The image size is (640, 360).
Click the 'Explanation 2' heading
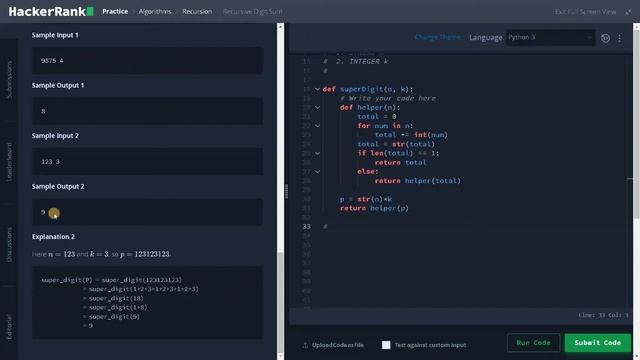pyautogui.click(x=53, y=237)
